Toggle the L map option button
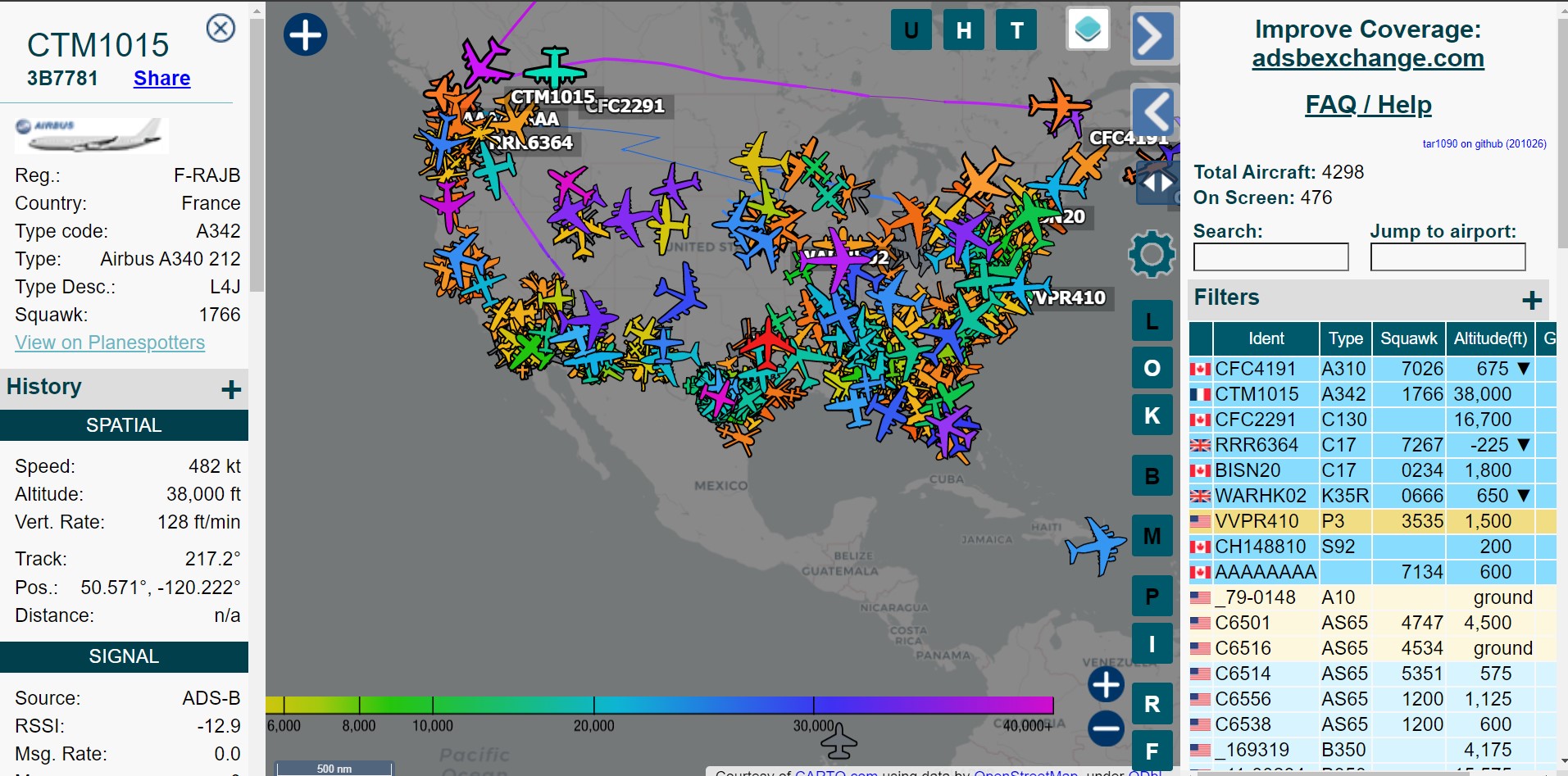The width and height of the screenshot is (1568, 776). 1152,321
